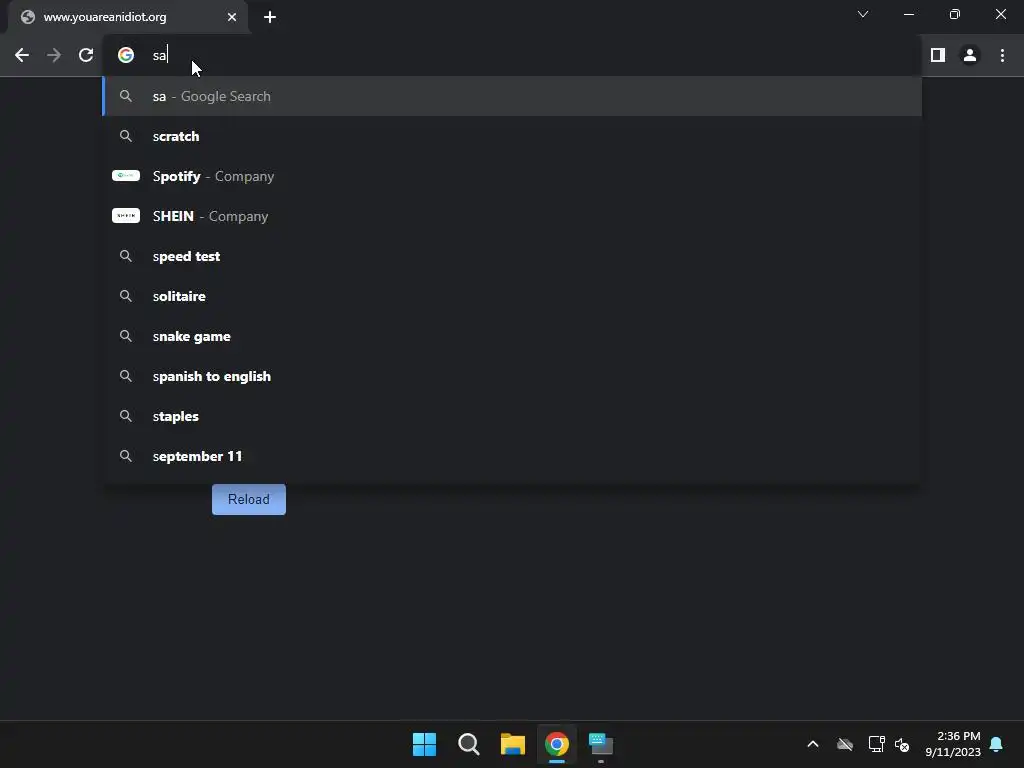Show hidden tray icons chevron
This screenshot has height=768, width=1024.
pos(813,744)
